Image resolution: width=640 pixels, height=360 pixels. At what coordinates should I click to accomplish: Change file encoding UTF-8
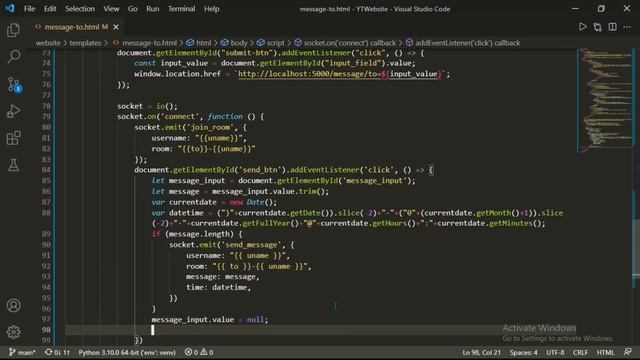tap(555, 352)
